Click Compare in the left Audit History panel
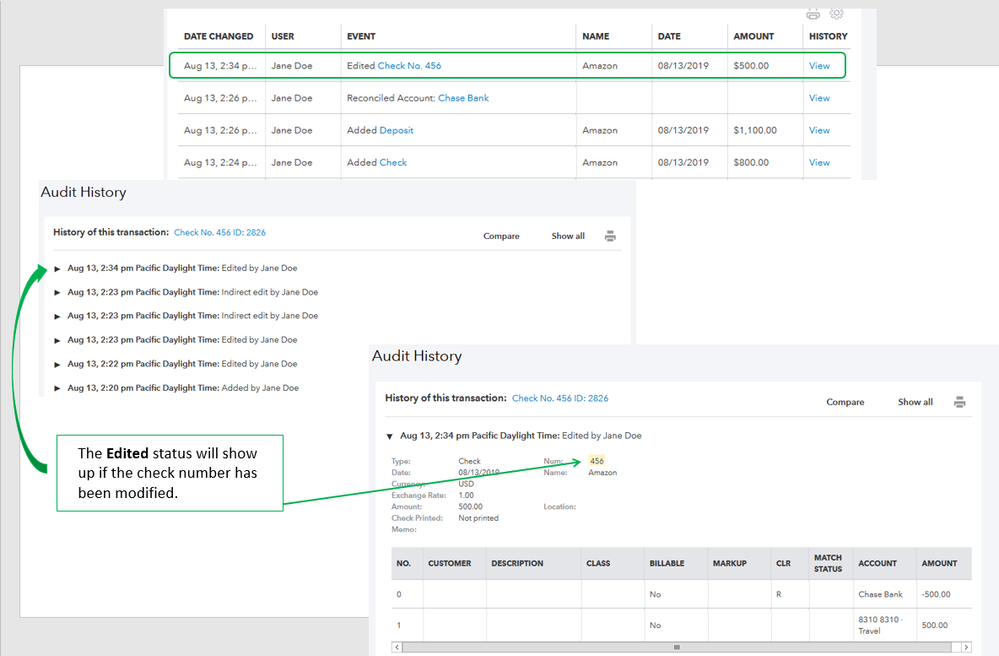 501,237
